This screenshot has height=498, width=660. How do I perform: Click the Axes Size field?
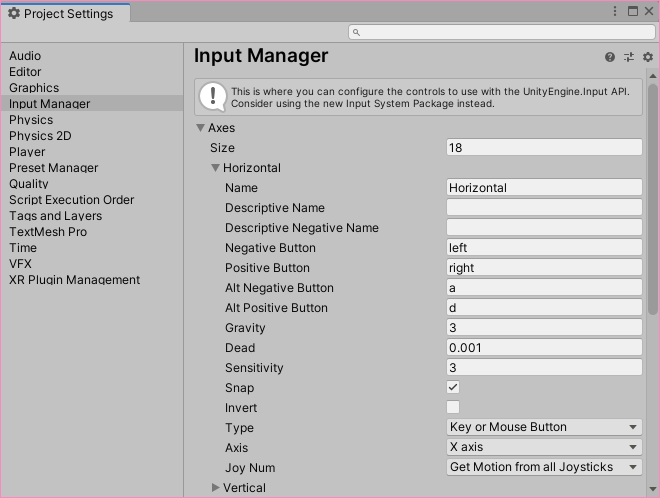point(544,147)
